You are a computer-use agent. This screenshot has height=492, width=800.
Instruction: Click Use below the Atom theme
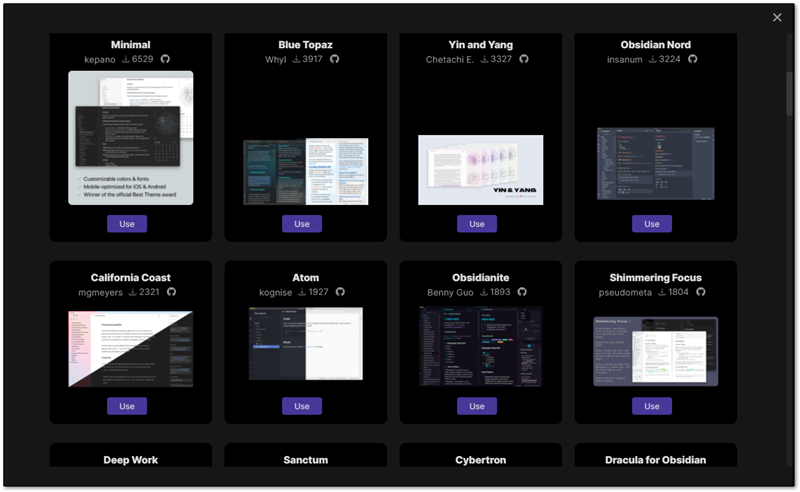tap(302, 406)
